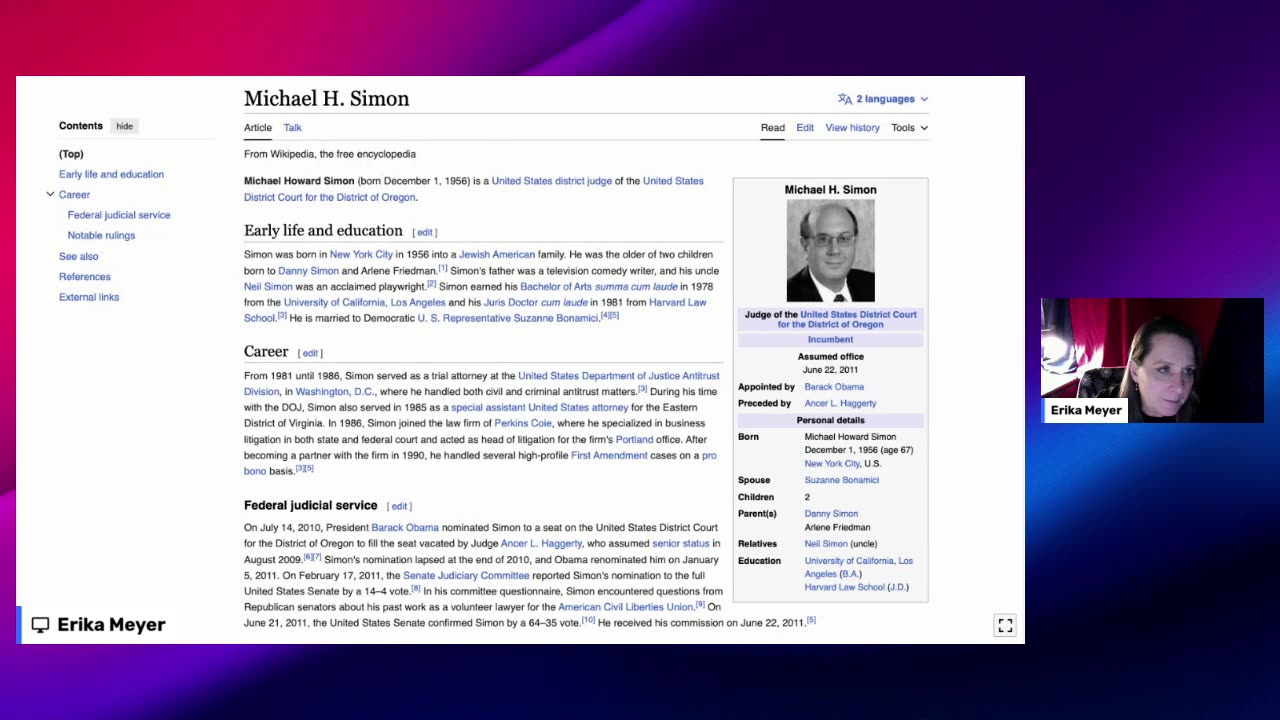The width and height of the screenshot is (1280, 720).
Task: Open the 2 languages dropdown
Action: 883,99
